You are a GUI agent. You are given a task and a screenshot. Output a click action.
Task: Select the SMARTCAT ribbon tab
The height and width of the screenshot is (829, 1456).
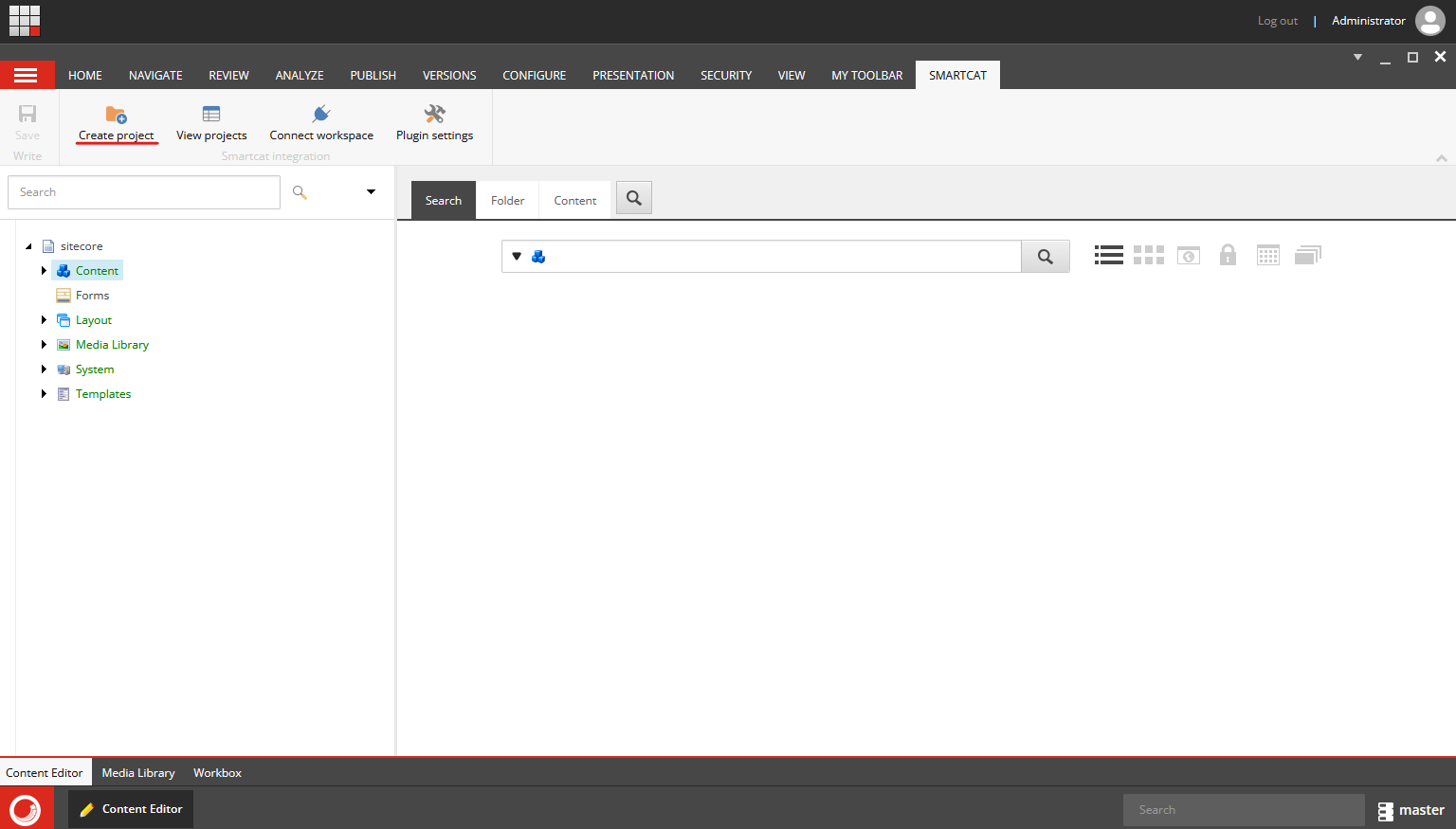tap(957, 76)
